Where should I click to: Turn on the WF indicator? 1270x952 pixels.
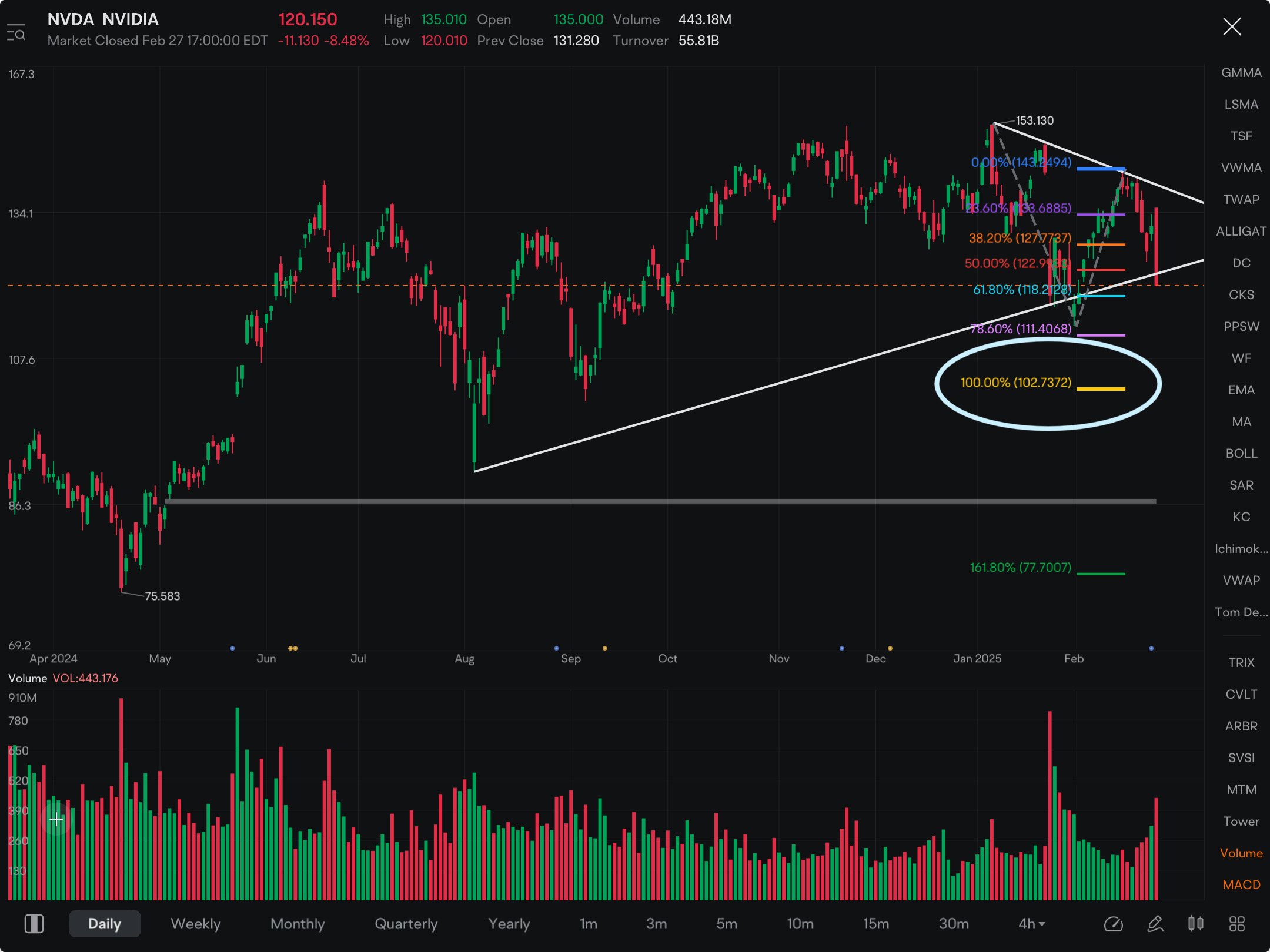click(x=1241, y=358)
